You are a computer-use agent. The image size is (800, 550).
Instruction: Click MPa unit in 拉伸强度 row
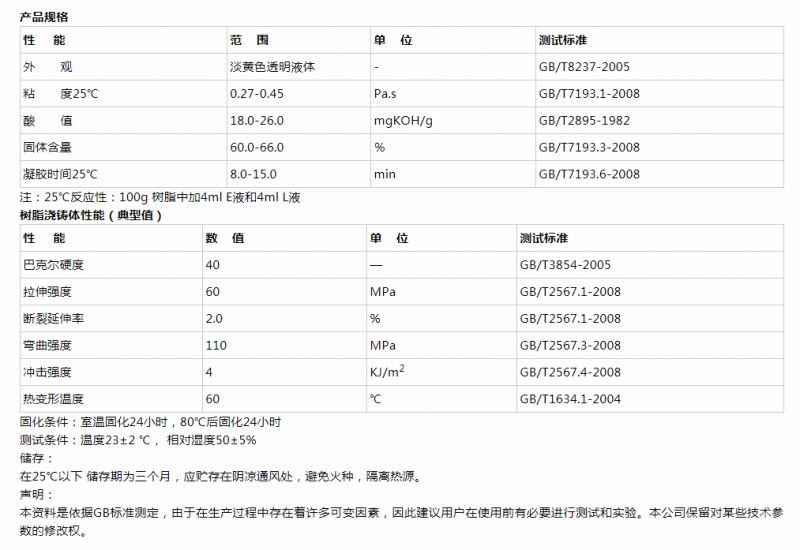pos(383,292)
